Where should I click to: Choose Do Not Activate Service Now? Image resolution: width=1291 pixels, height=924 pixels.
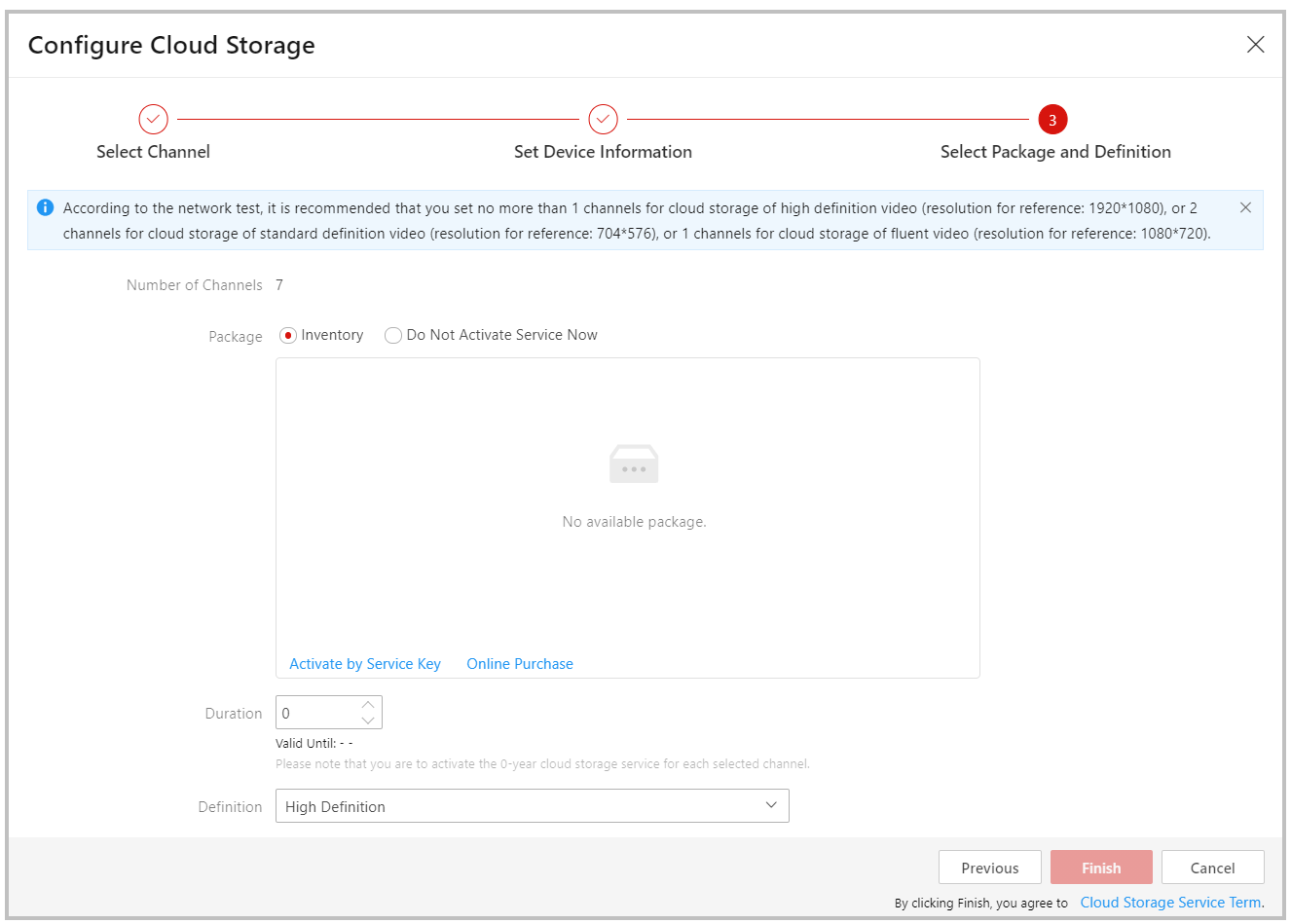(393, 335)
